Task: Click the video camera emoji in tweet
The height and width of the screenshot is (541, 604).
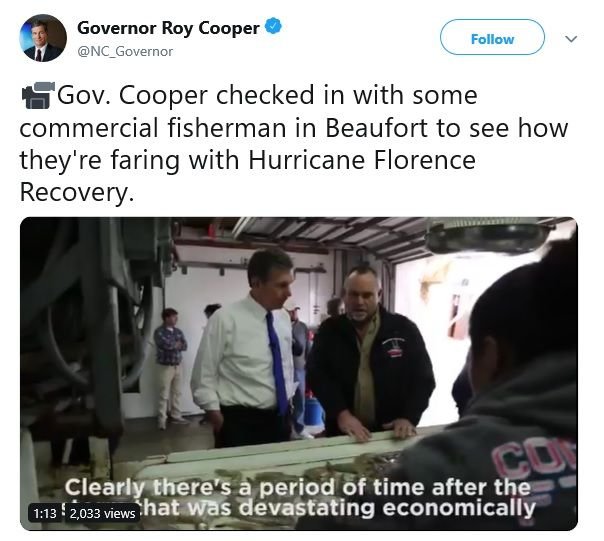Action: pos(37,95)
